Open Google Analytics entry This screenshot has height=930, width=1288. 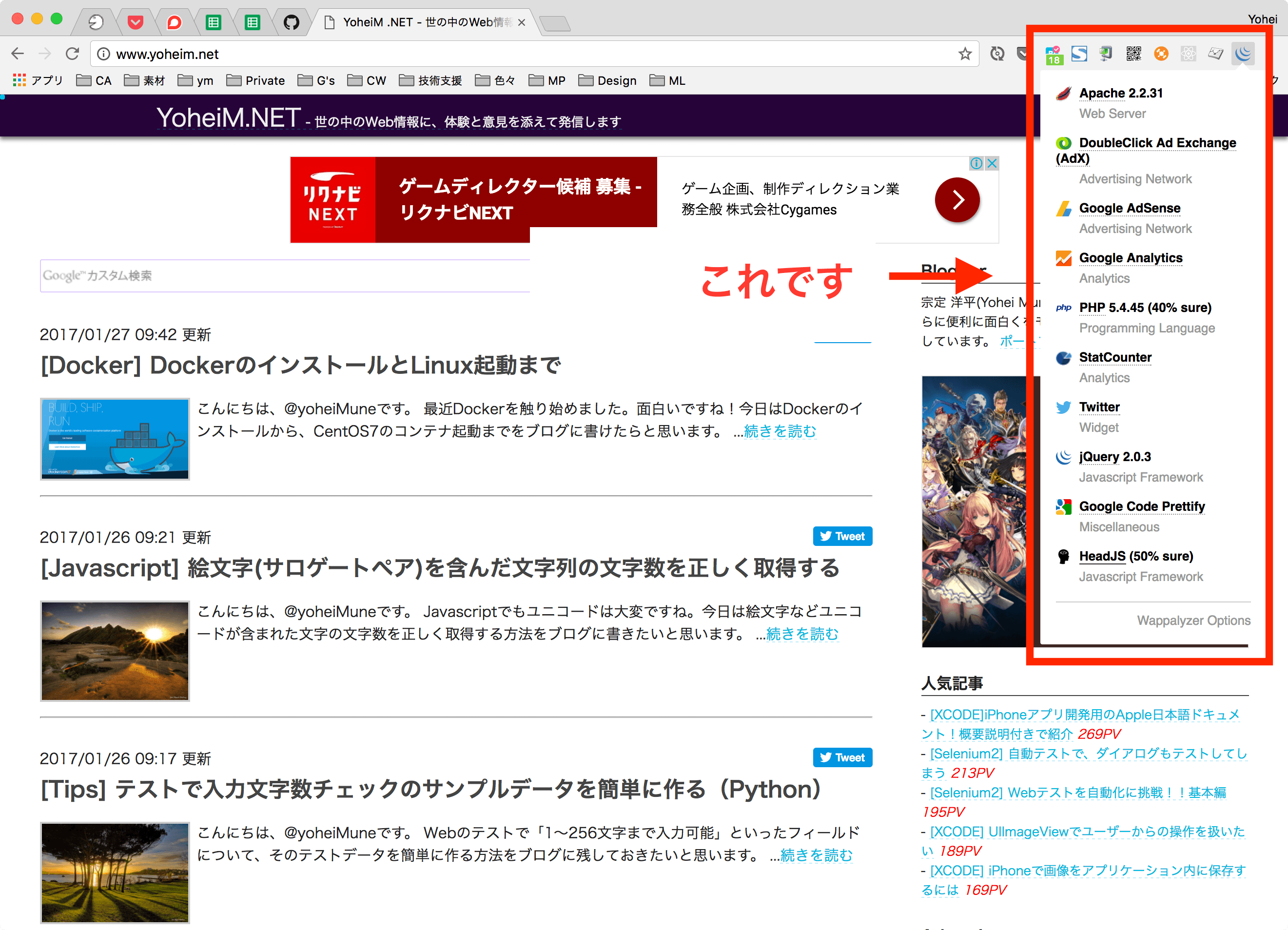tap(1131, 258)
